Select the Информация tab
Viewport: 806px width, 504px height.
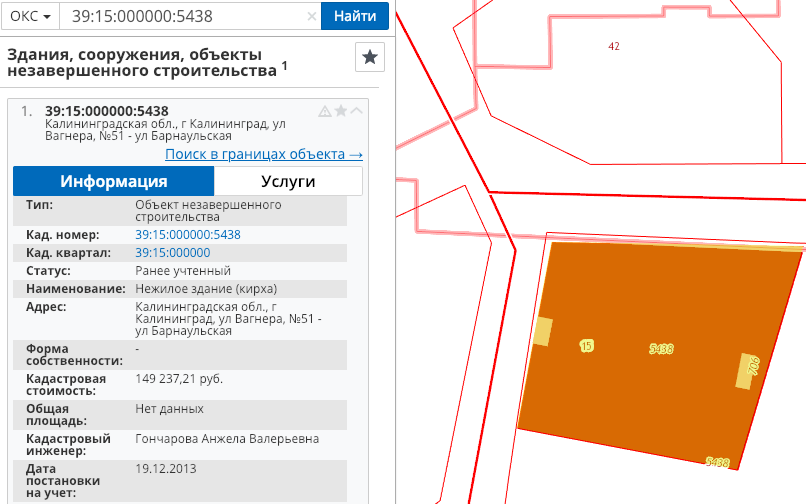[x=113, y=181]
